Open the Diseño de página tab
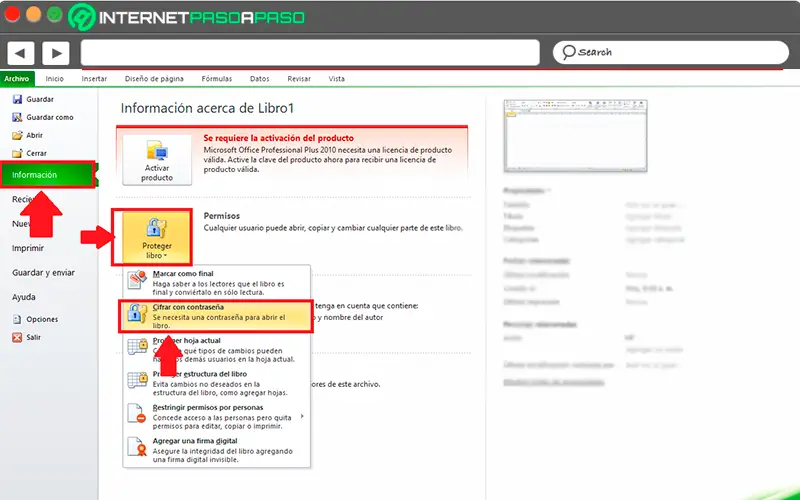 tap(154, 79)
